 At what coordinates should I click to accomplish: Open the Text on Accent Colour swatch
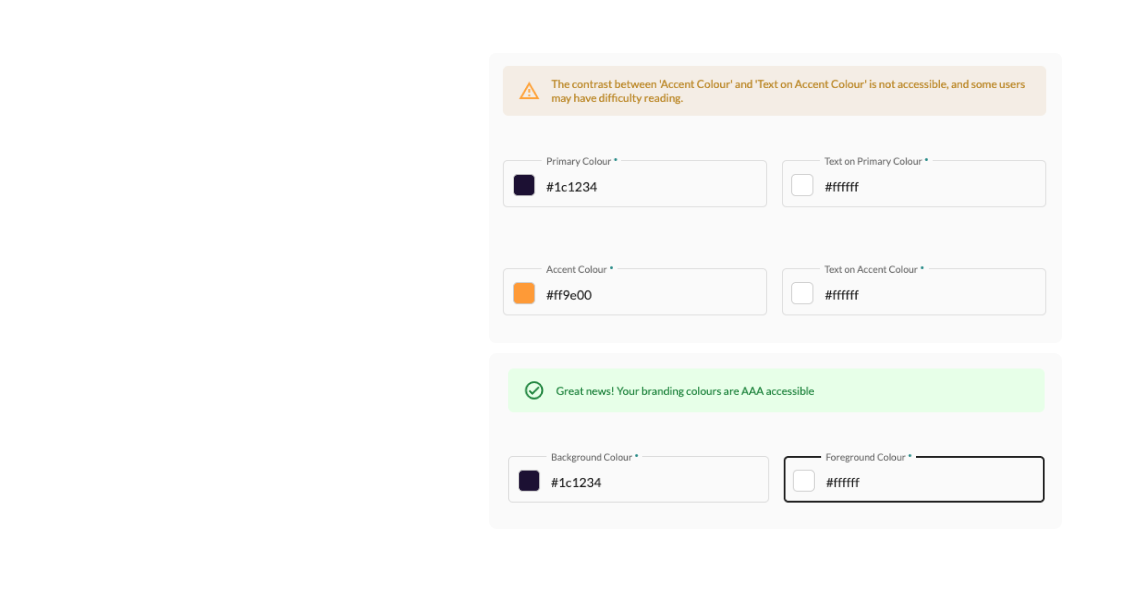[802, 293]
